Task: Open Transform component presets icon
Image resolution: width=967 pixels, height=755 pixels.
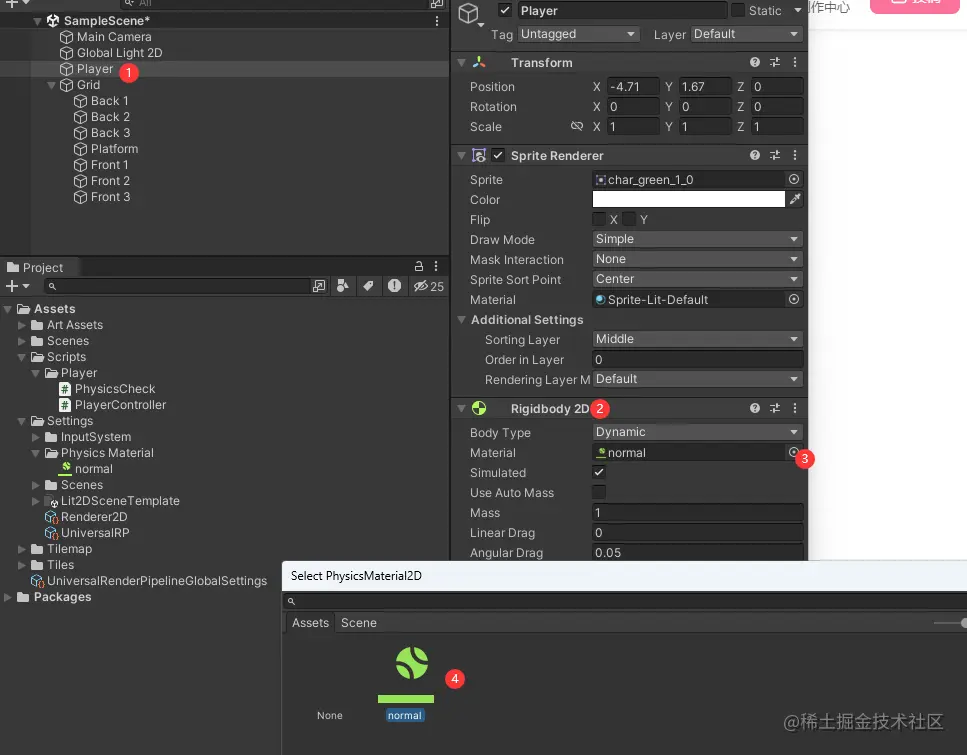Action: click(775, 62)
